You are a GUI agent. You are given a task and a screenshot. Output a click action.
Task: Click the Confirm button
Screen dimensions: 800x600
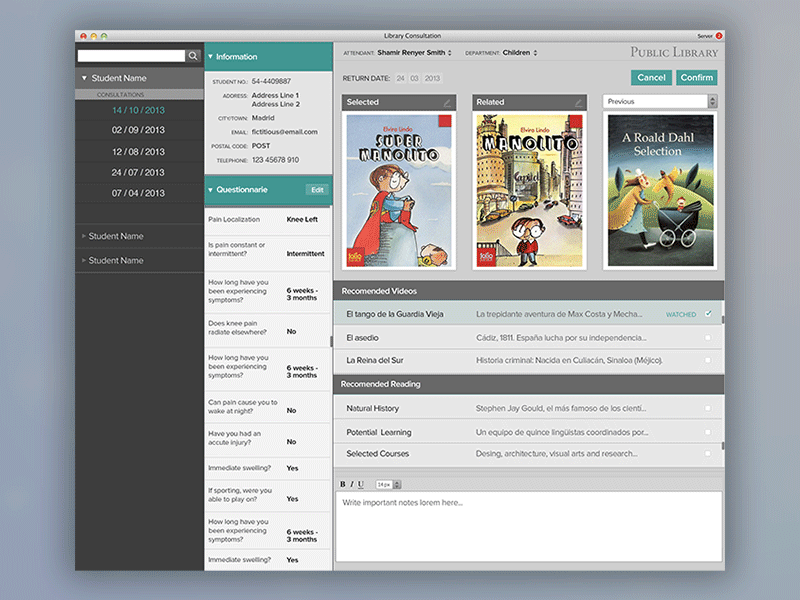click(x=696, y=77)
